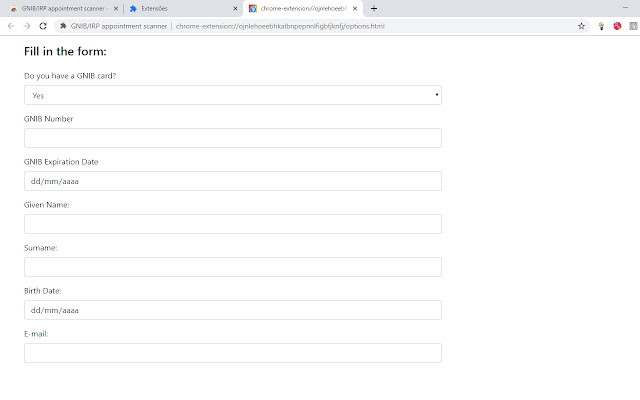Click the 'Do you have a GNIB card?' label

[70, 76]
